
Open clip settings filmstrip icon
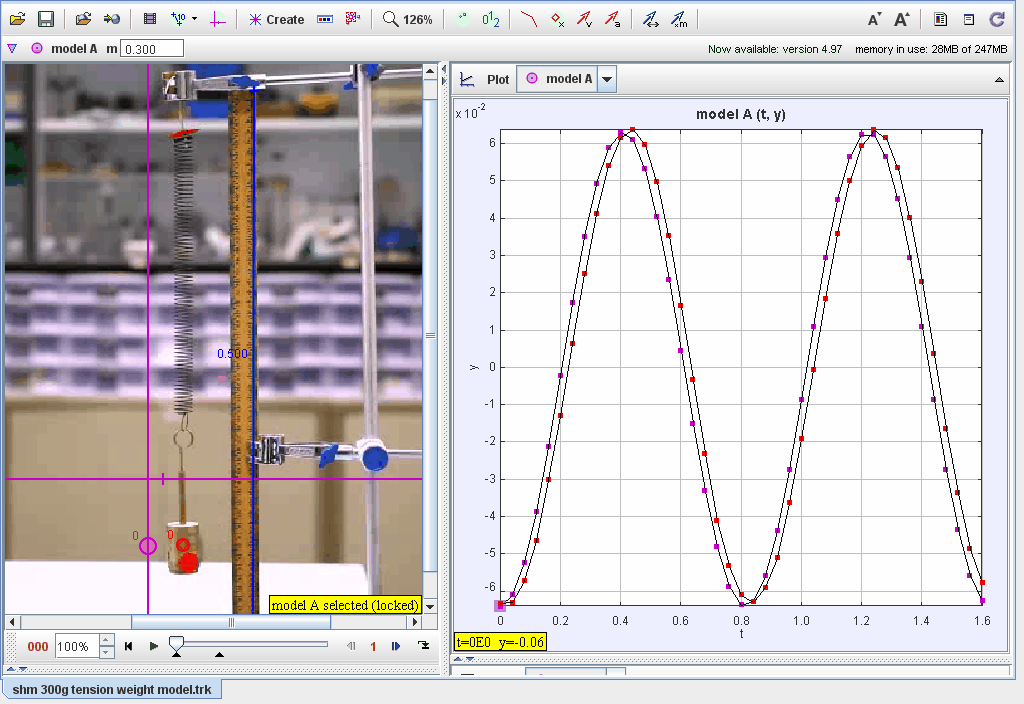point(150,19)
